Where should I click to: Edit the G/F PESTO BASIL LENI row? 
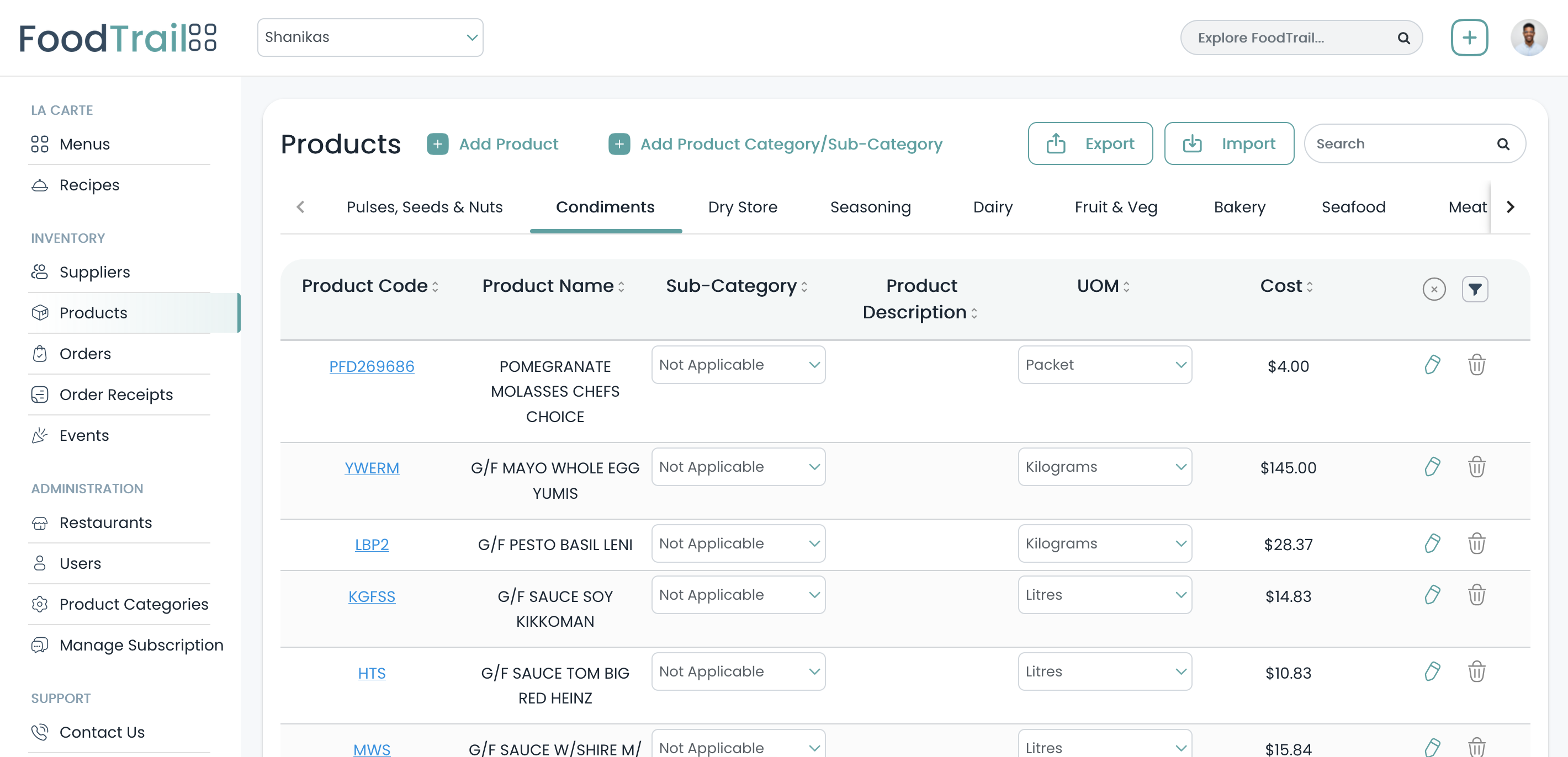point(1432,543)
